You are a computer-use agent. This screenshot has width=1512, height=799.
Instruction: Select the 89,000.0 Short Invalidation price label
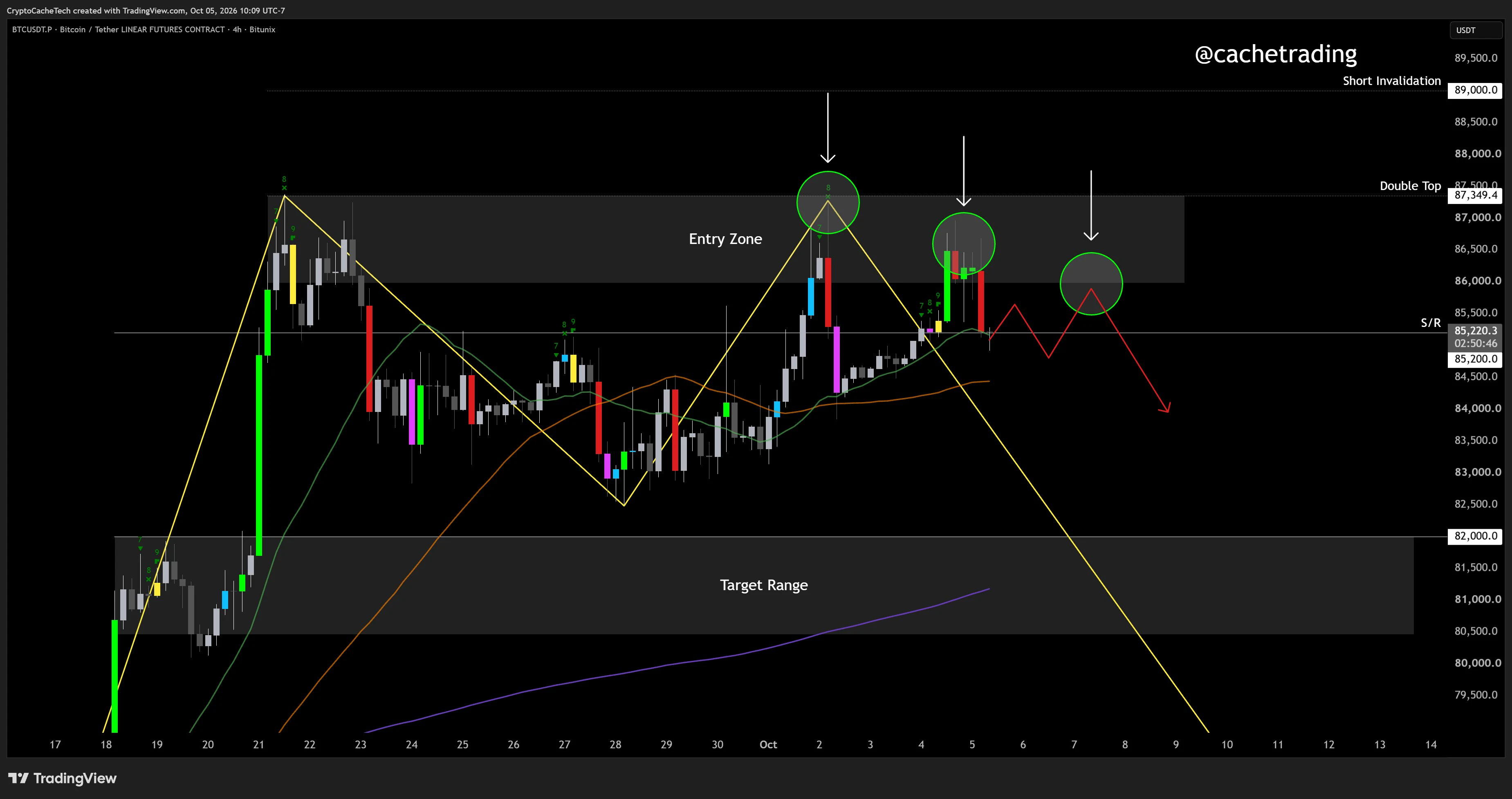[1475, 90]
